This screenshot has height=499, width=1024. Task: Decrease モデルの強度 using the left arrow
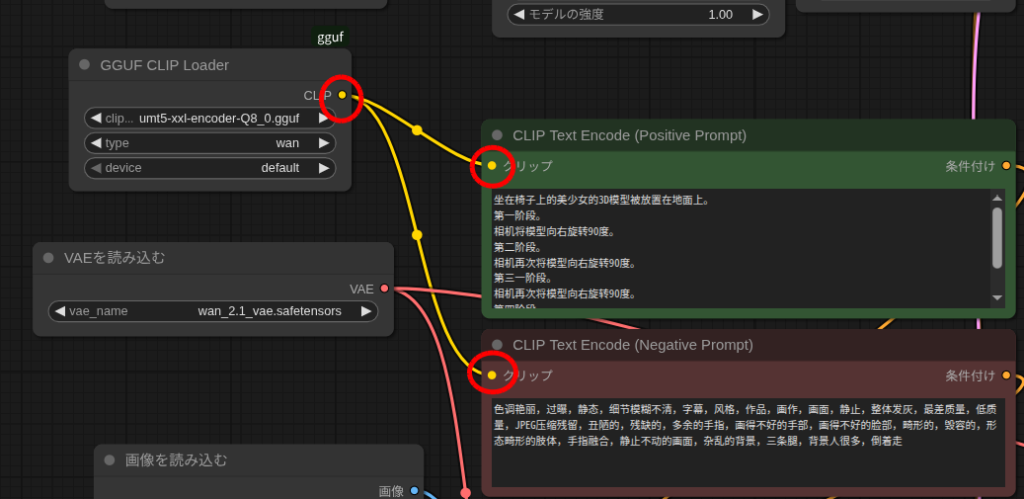tap(519, 15)
